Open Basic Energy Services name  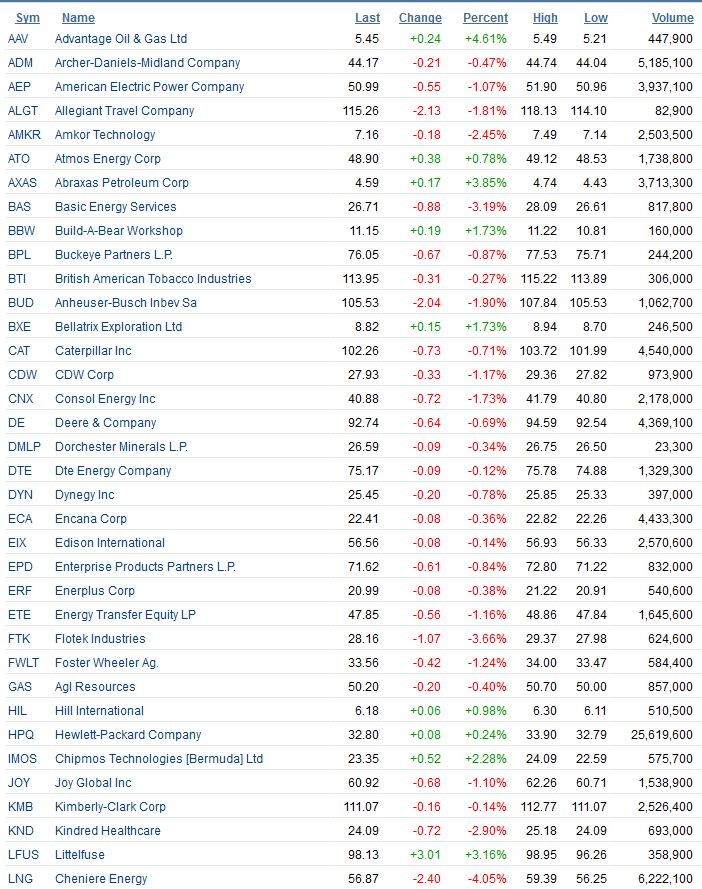116,206
